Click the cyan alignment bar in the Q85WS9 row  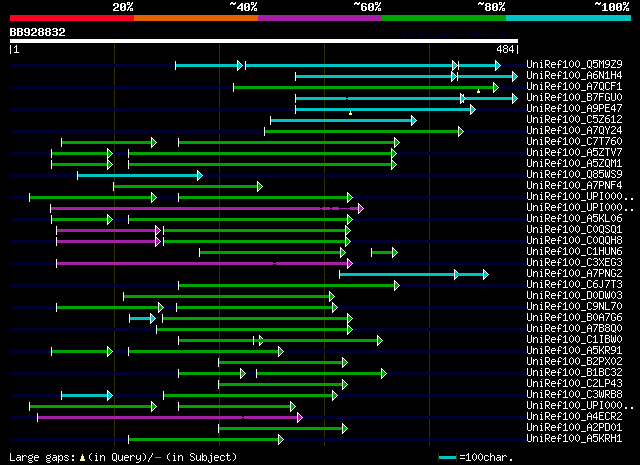pos(140,176)
